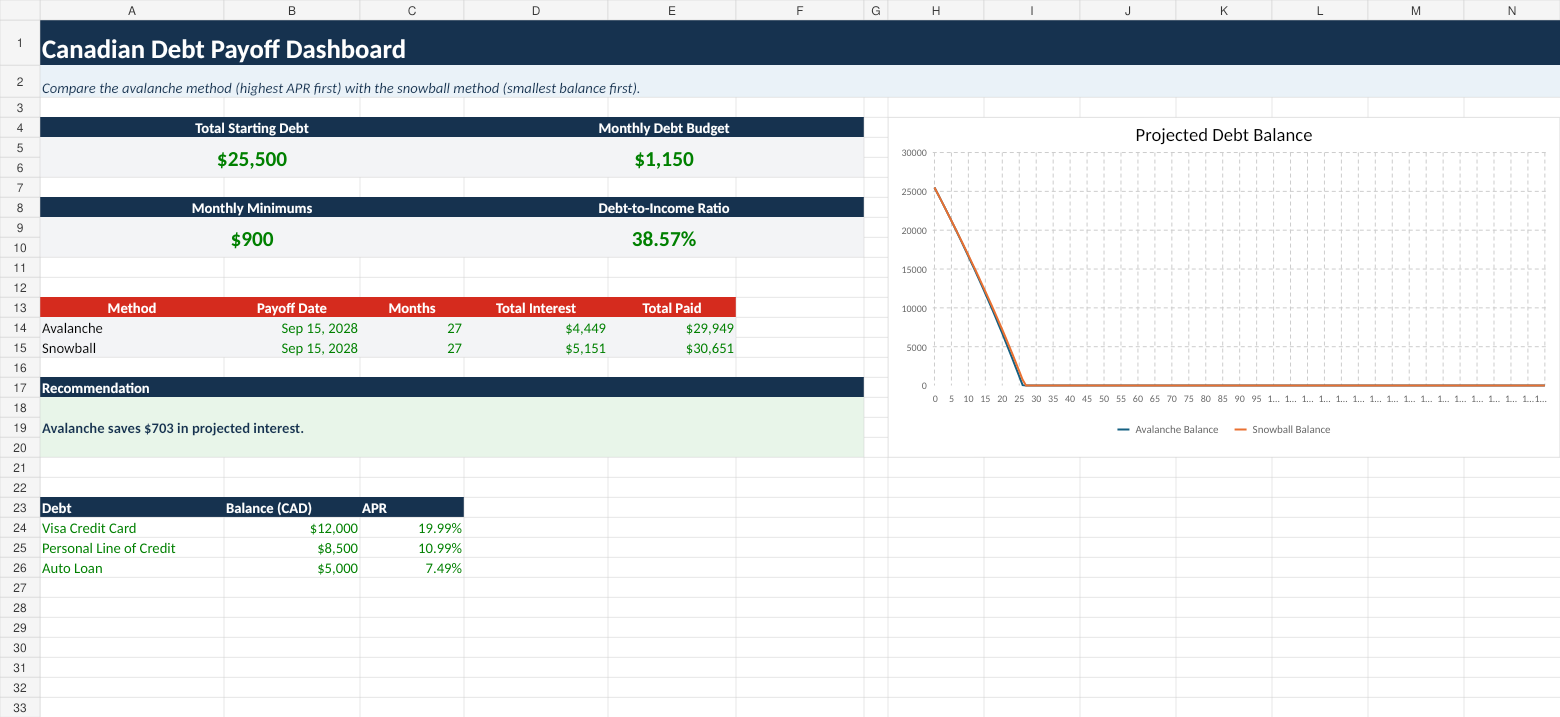Select the Recommendation header cell
The height and width of the screenshot is (717, 1560).
[x=452, y=388]
